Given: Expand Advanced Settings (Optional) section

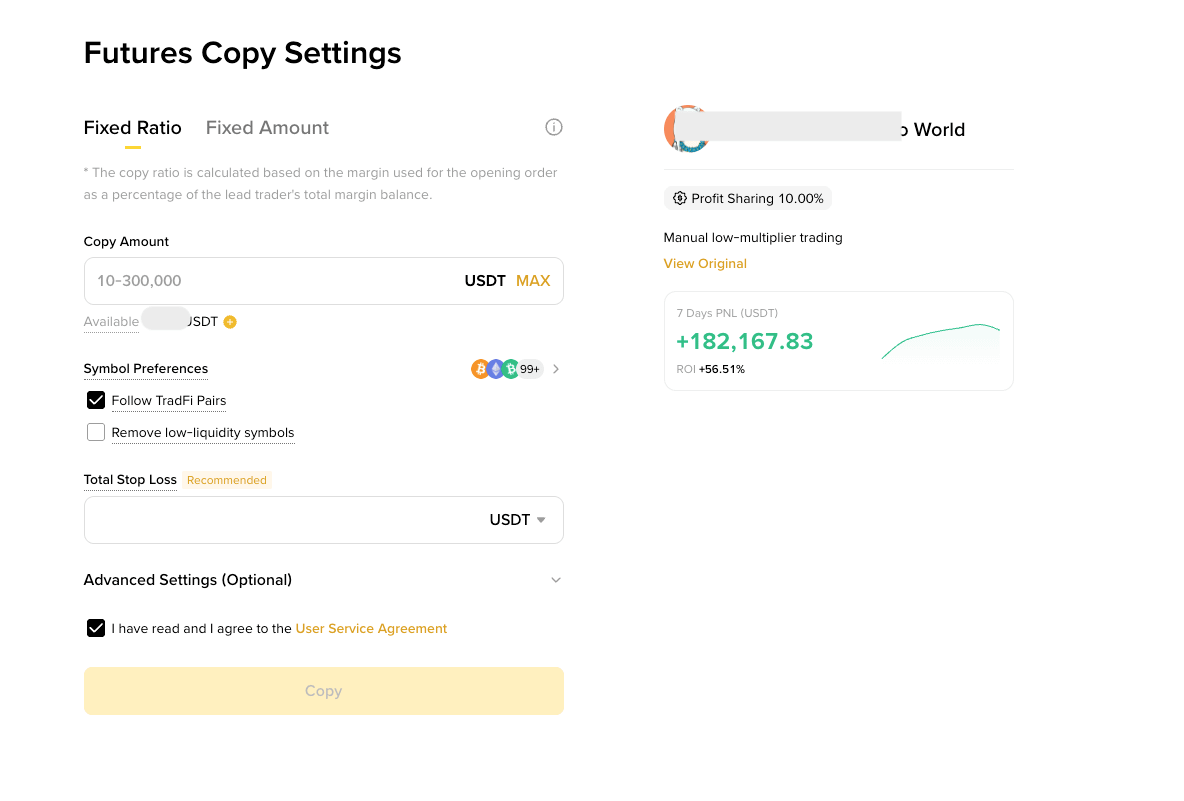Looking at the screenshot, I should 323,580.
